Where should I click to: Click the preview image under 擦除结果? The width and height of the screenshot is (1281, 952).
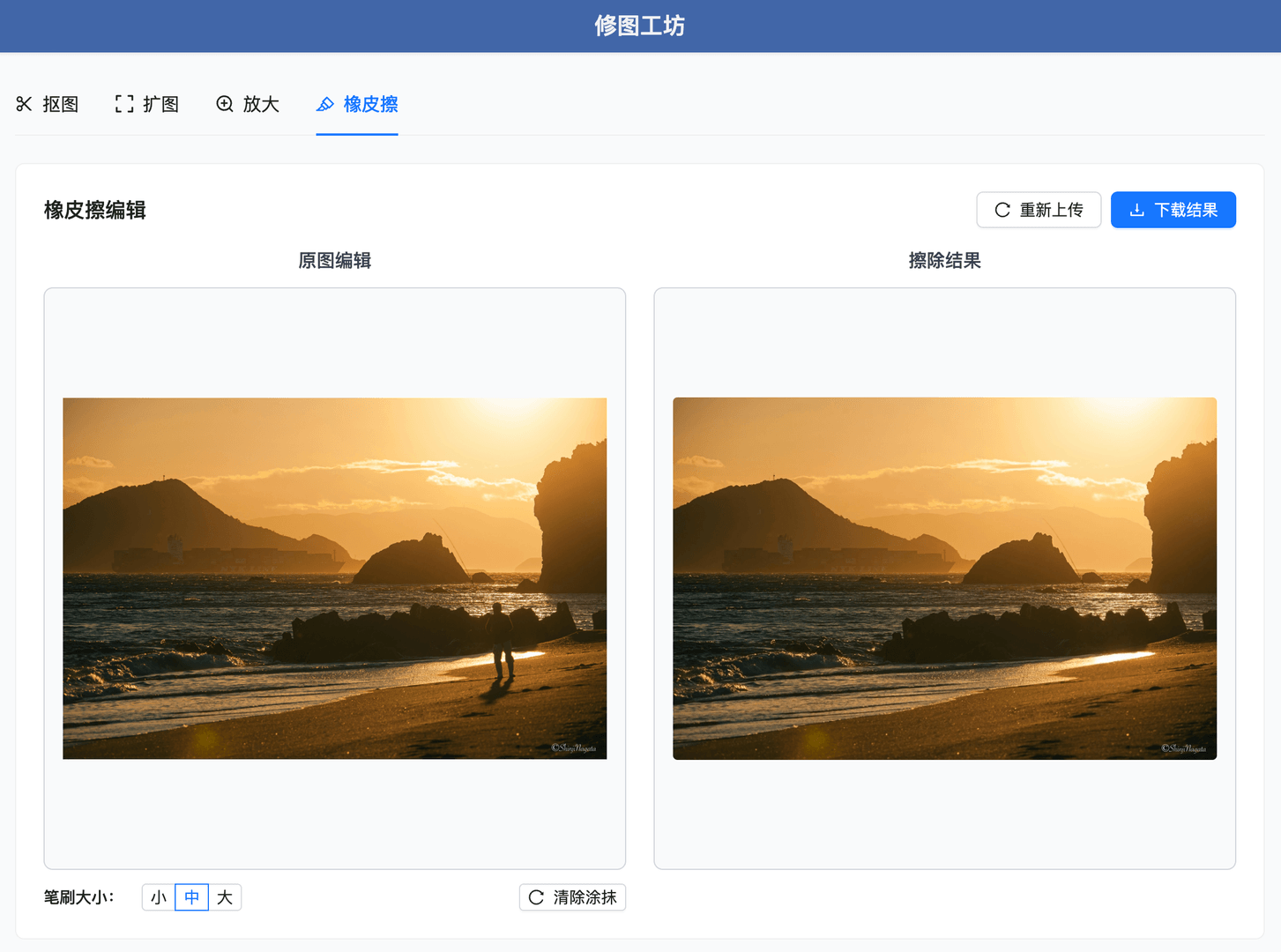pos(944,577)
